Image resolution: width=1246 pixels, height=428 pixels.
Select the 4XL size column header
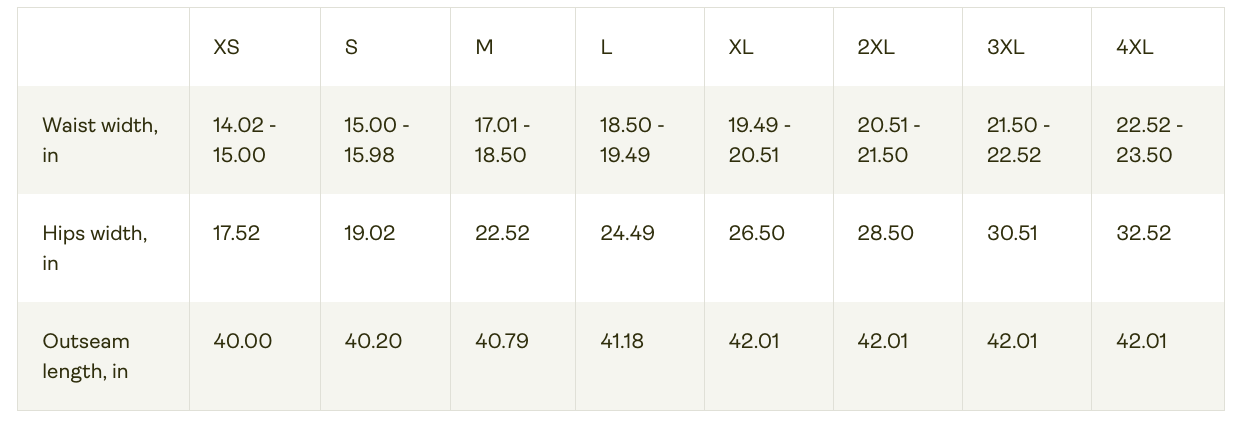coord(1134,47)
